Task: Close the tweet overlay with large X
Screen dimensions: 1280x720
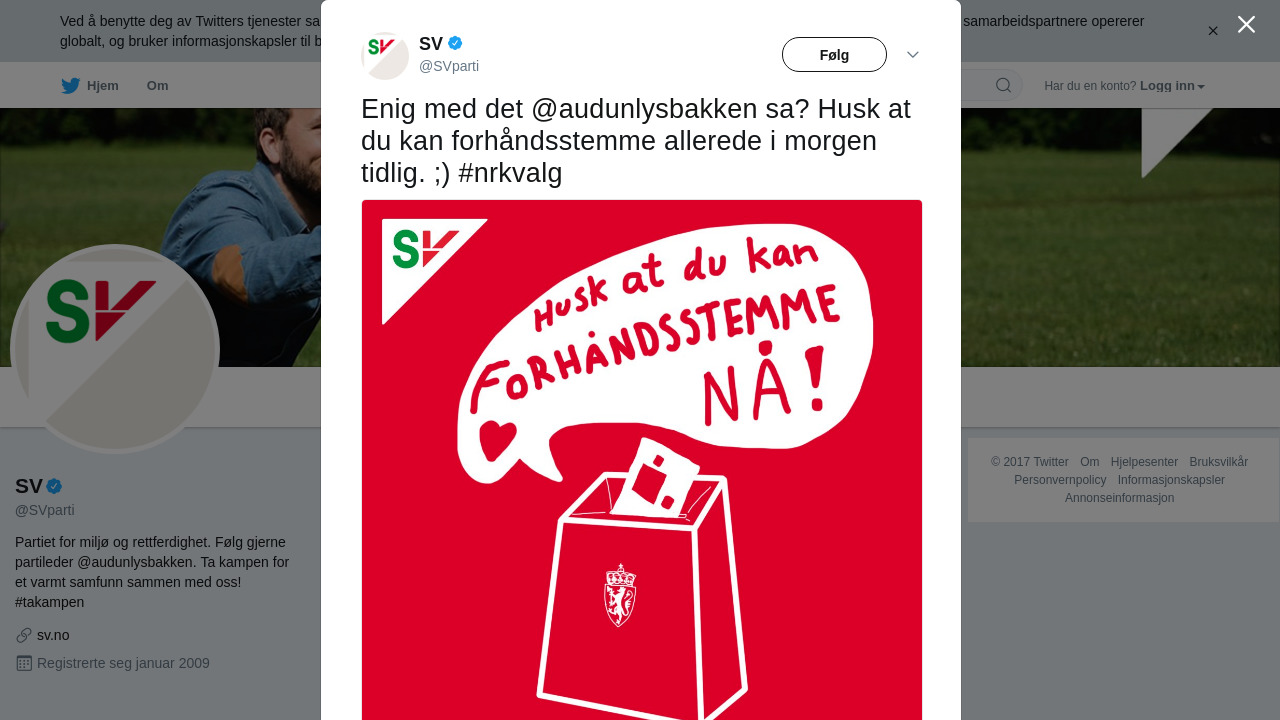Action: tap(1246, 24)
